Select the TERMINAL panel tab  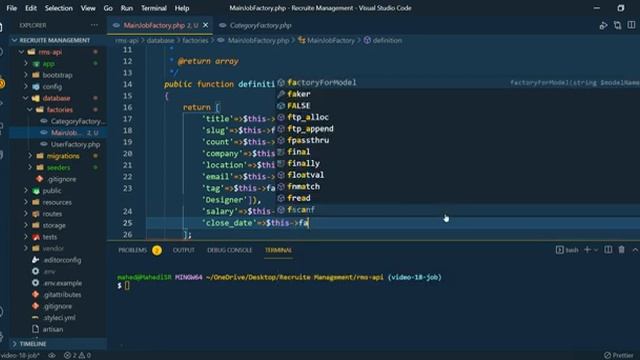tap(278, 250)
